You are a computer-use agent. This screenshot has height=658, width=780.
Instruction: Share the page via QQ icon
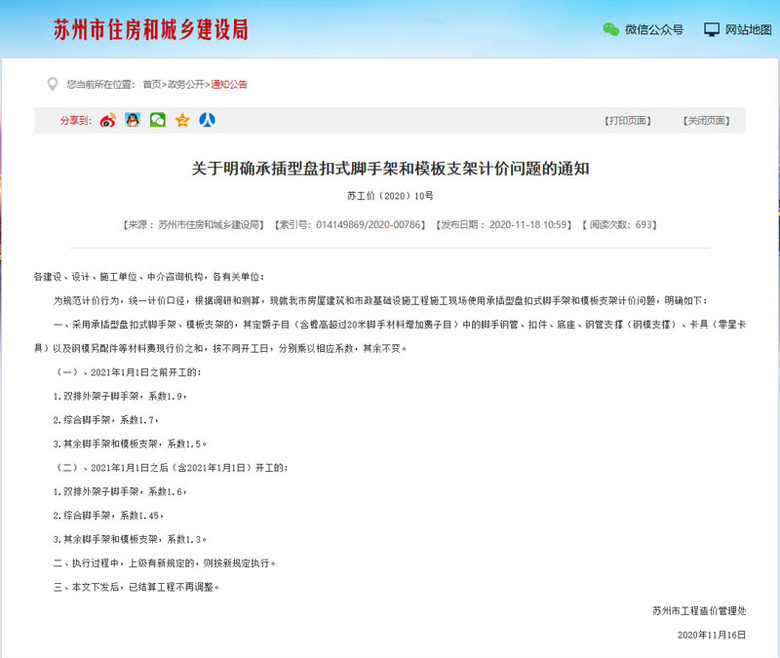point(133,120)
